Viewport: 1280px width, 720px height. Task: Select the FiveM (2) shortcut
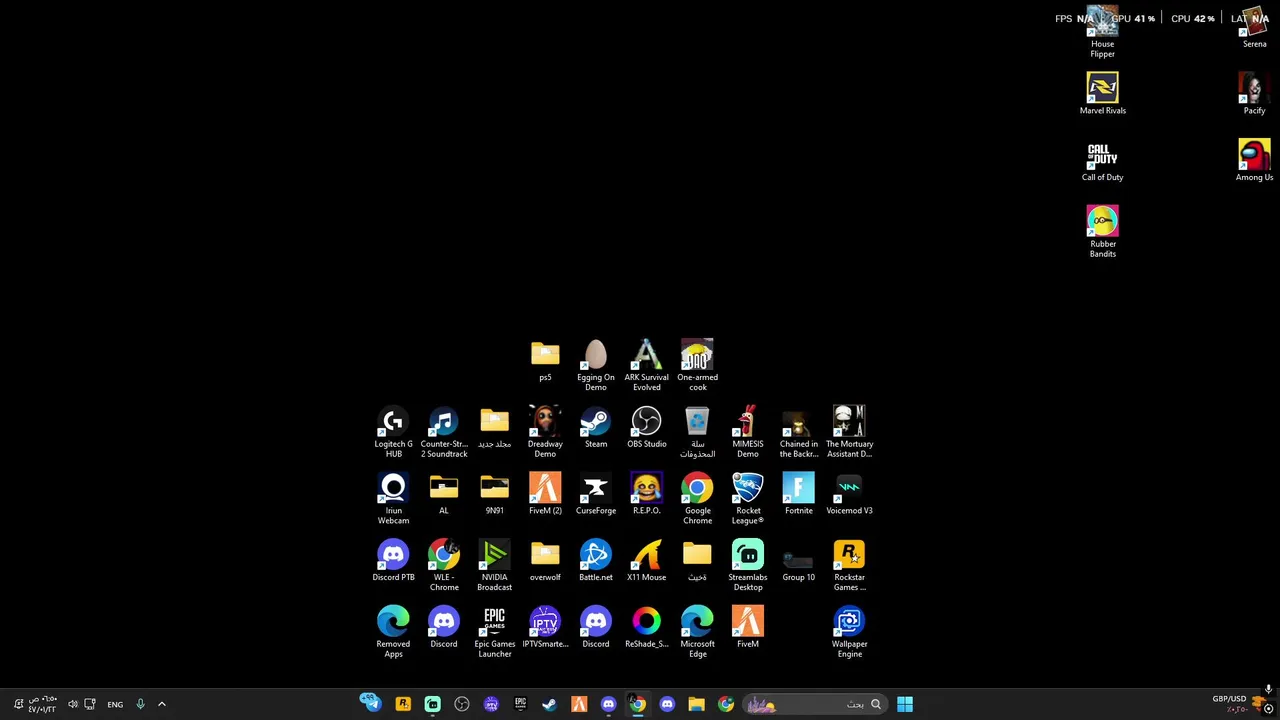(x=545, y=494)
